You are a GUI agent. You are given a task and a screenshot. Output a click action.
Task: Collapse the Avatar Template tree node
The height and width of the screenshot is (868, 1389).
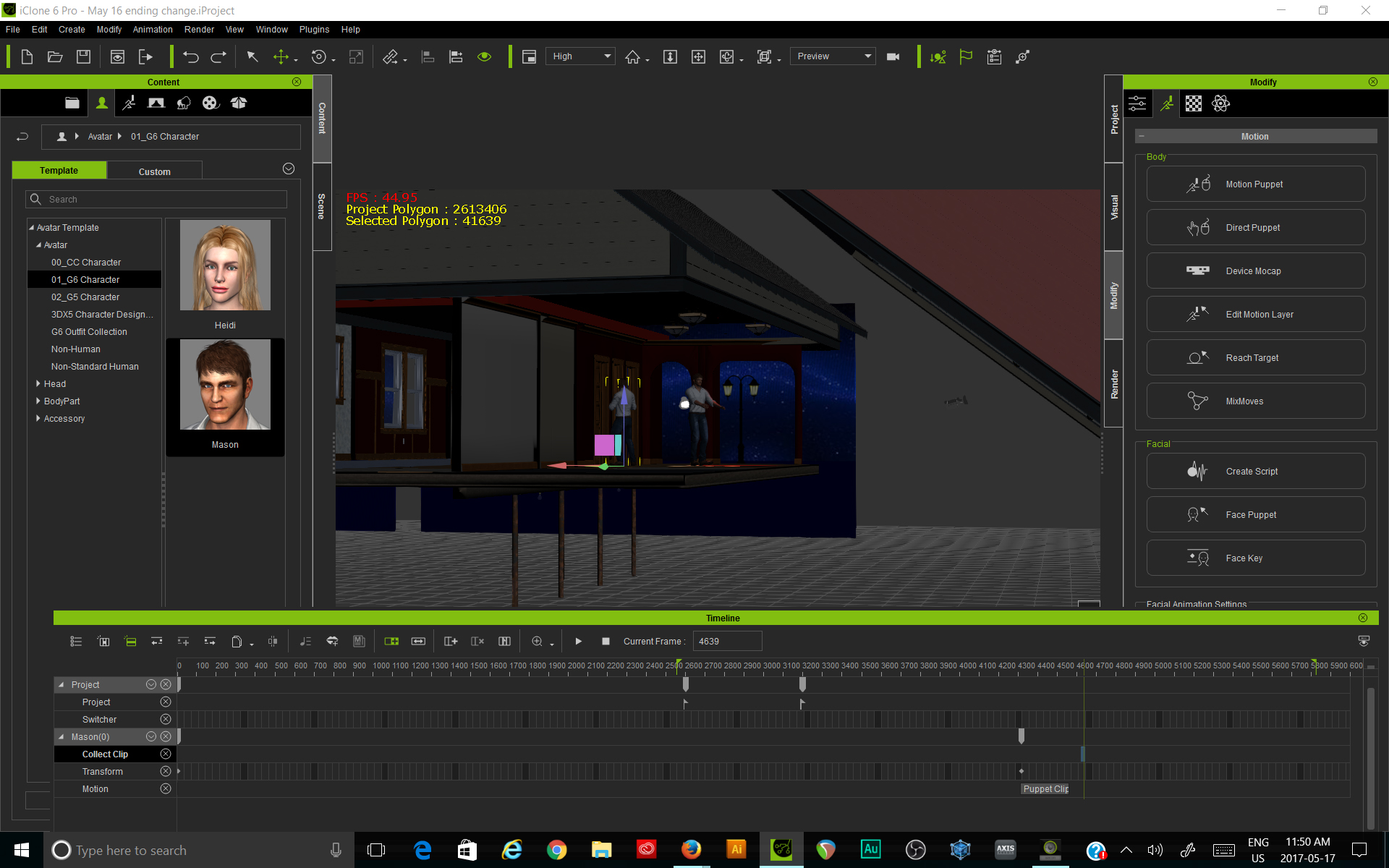pos(32,227)
